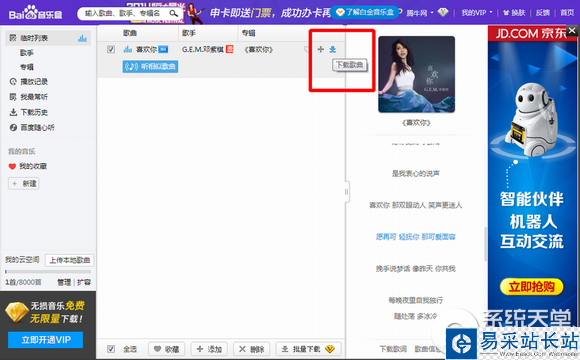
Task: Click lyric line 每晚夜里自我独行
Action: click(x=416, y=300)
